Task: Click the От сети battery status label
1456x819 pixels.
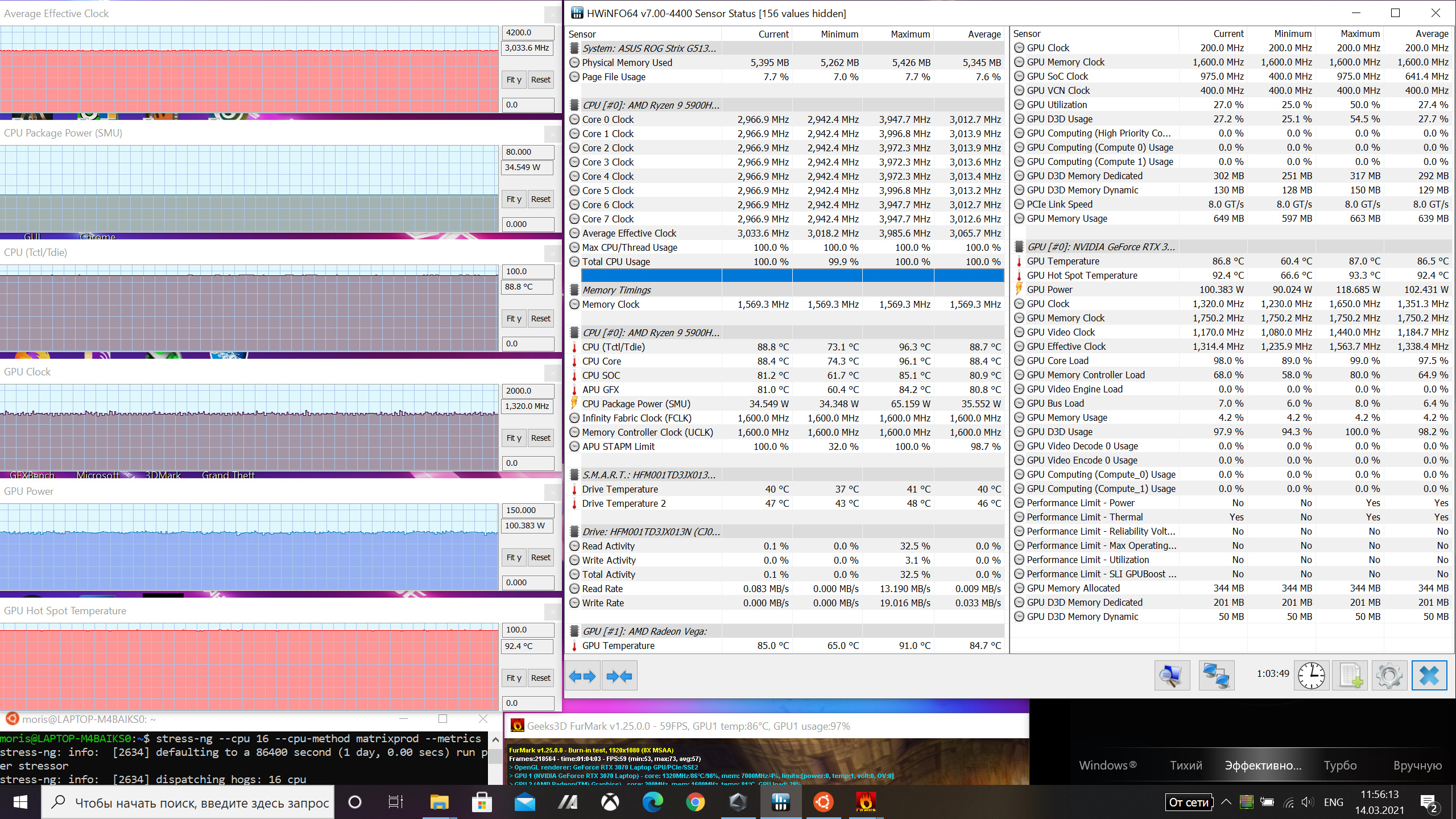Action: click(1189, 803)
